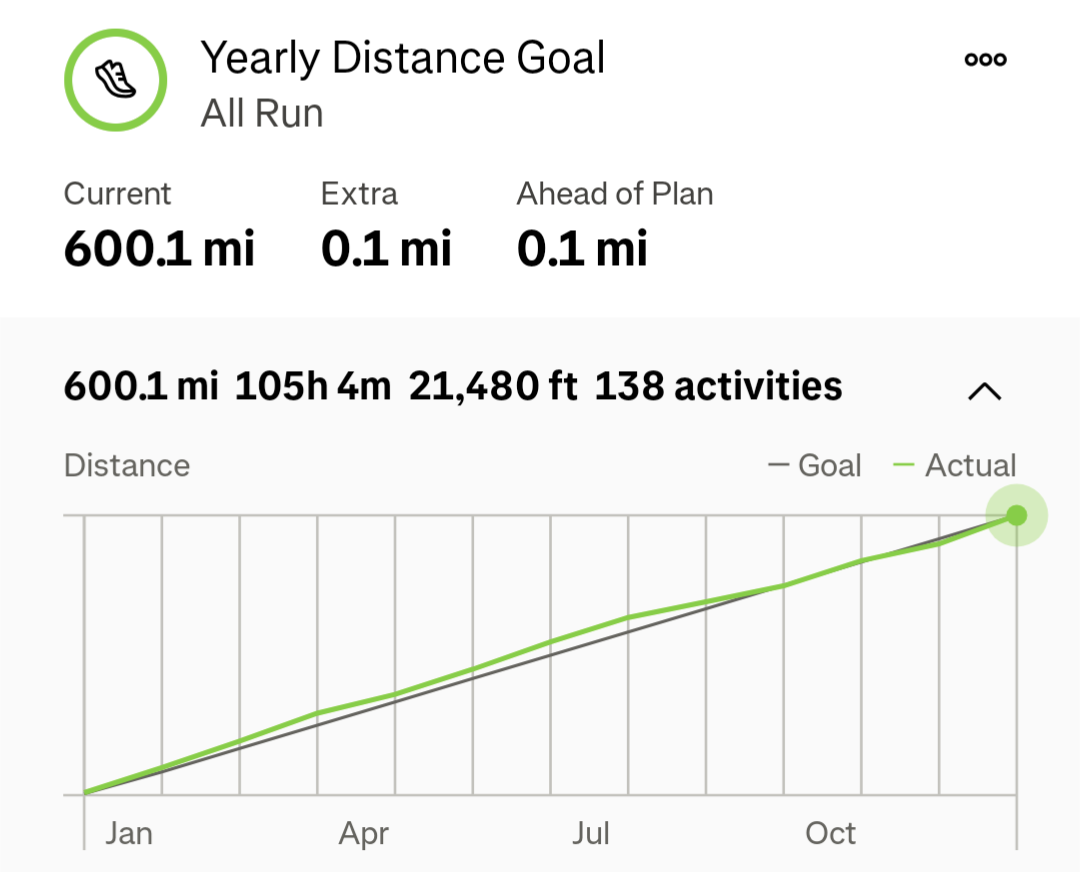
Task: Click the current progress dot on chart
Action: point(1016,515)
